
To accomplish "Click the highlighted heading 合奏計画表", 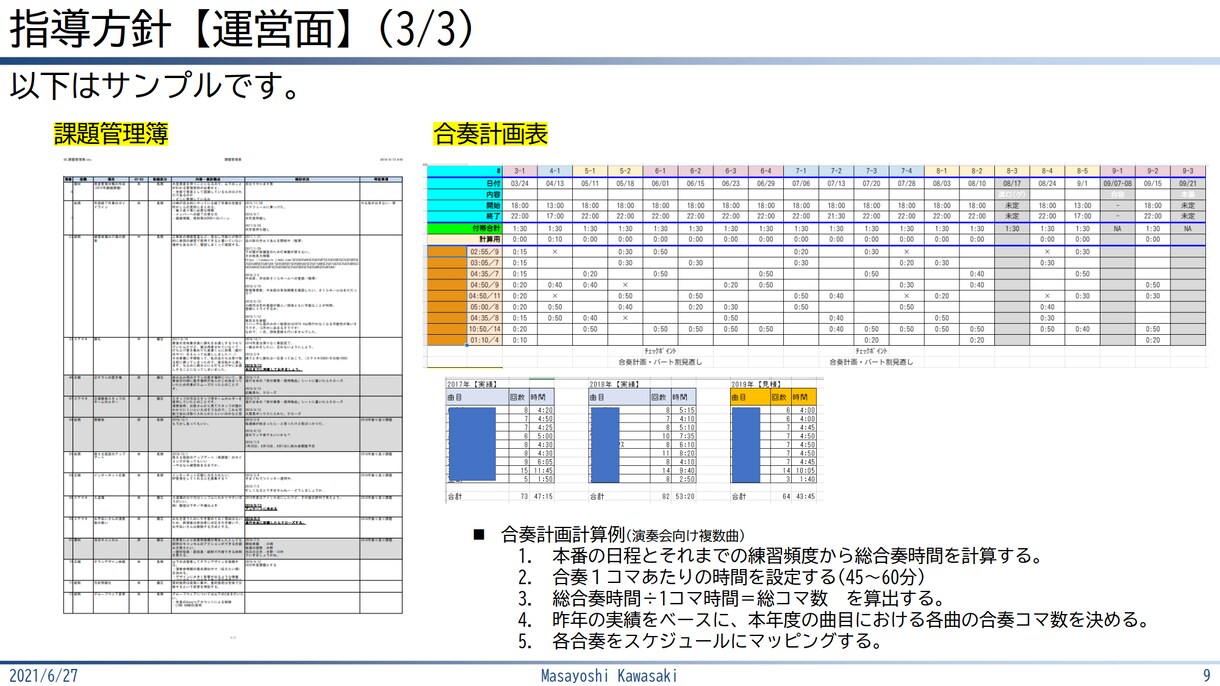I will (490, 133).
